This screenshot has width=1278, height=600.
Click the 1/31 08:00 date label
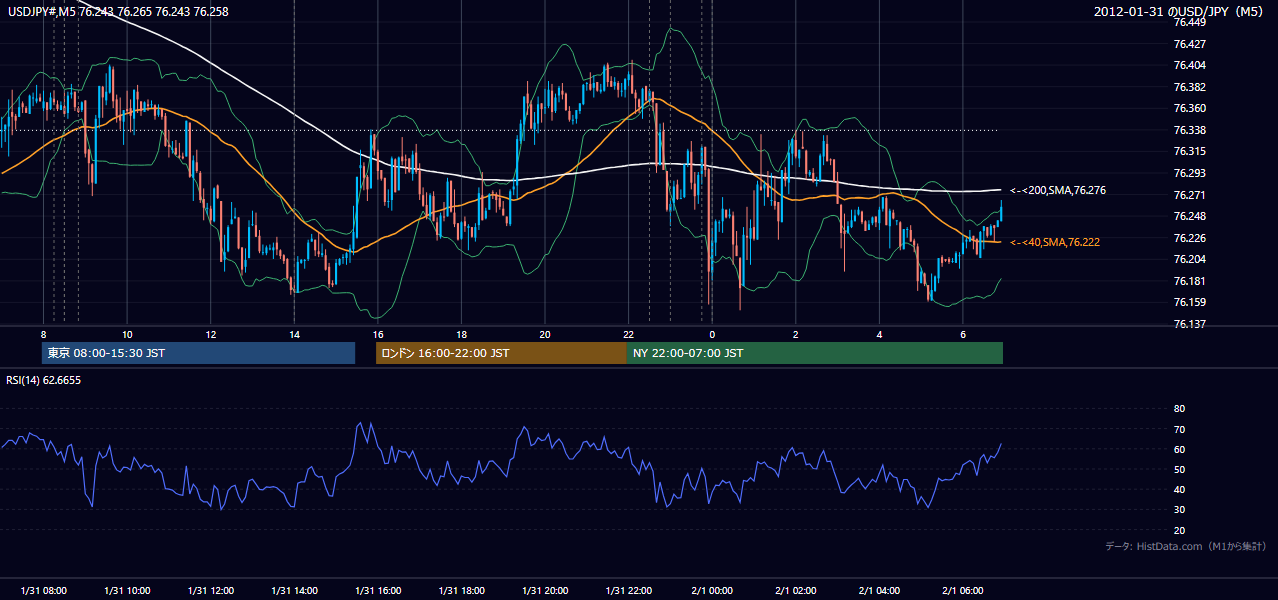pyautogui.click(x=43, y=591)
